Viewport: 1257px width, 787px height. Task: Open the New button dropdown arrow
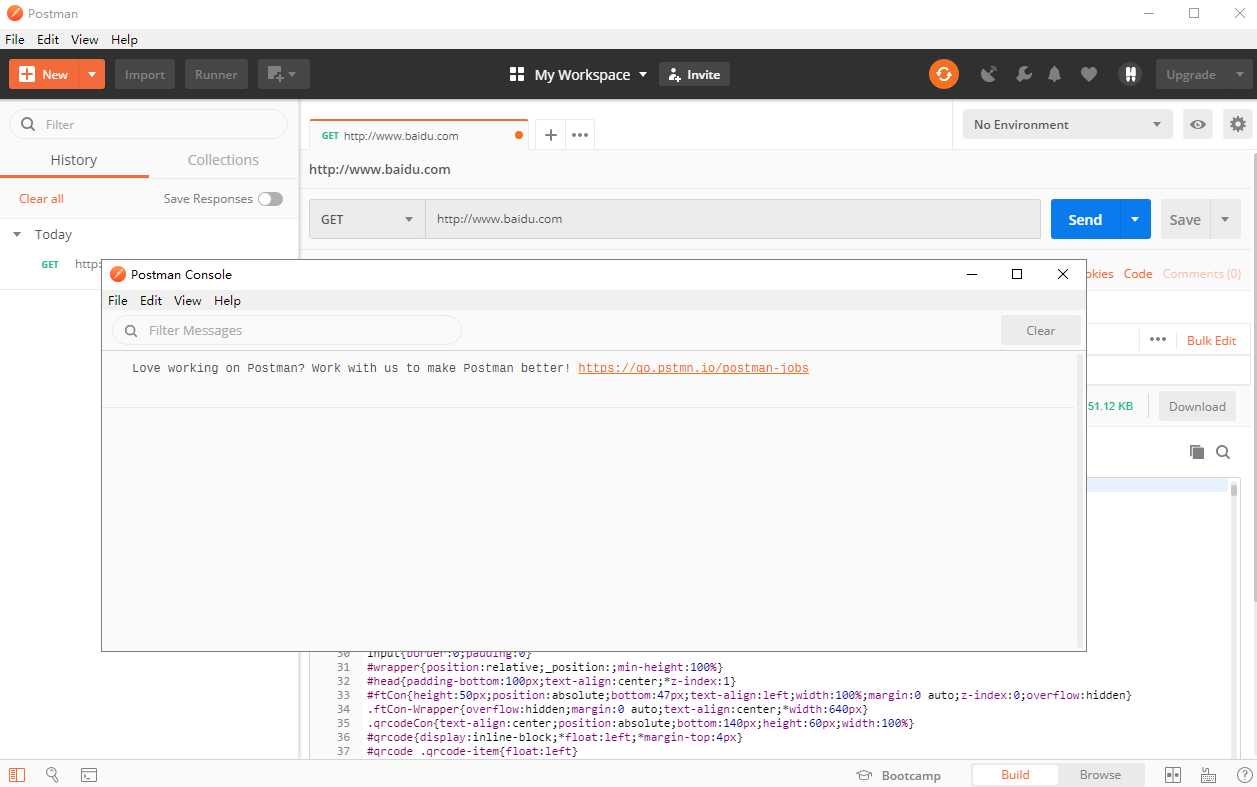[x=92, y=74]
